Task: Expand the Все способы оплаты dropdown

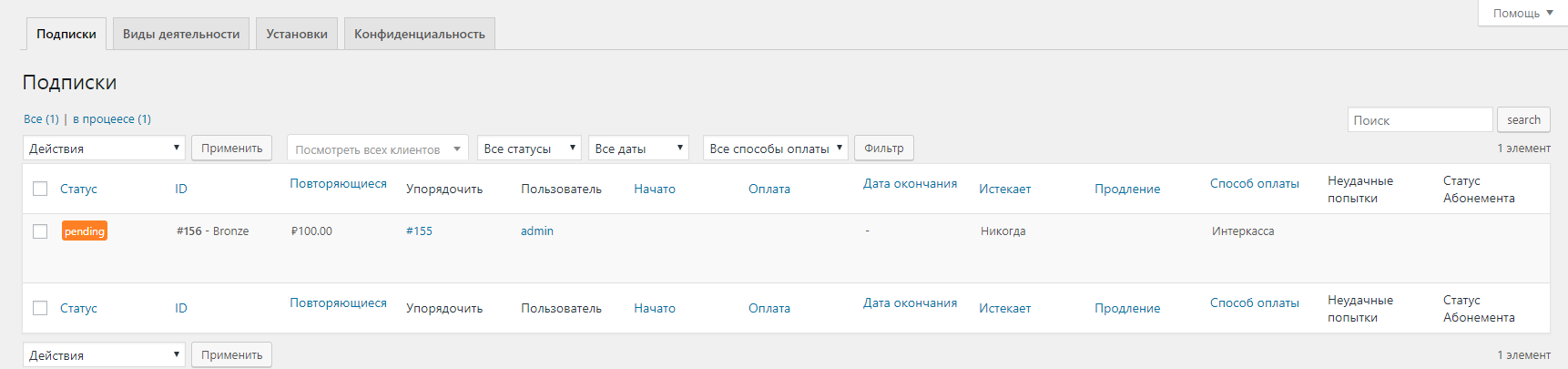Action: coord(776,148)
